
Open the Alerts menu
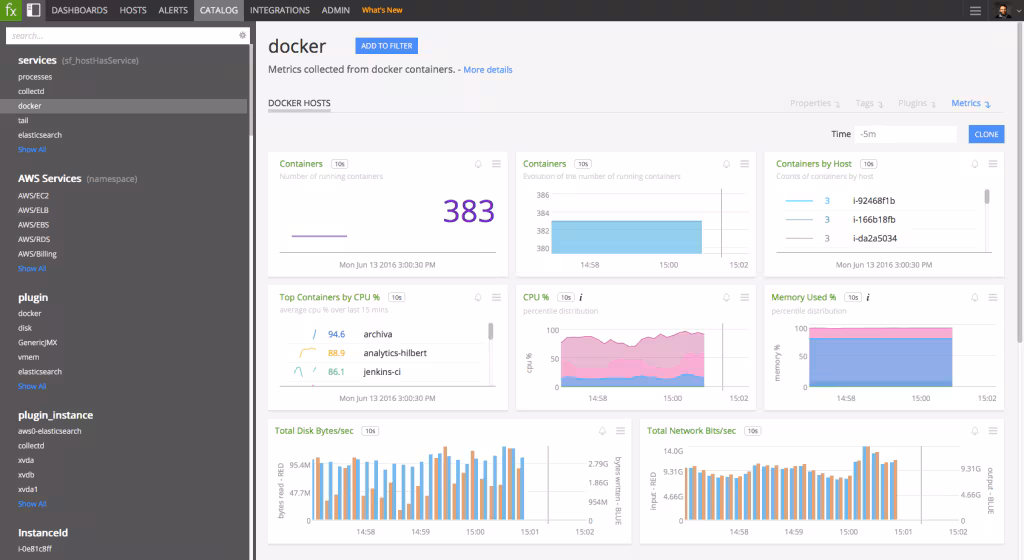(173, 10)
